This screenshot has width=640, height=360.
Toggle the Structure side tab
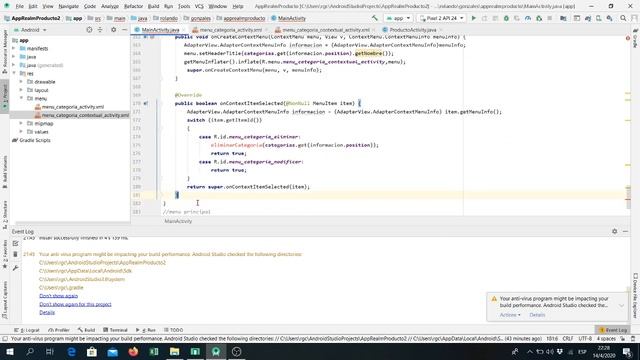[5, 214]
